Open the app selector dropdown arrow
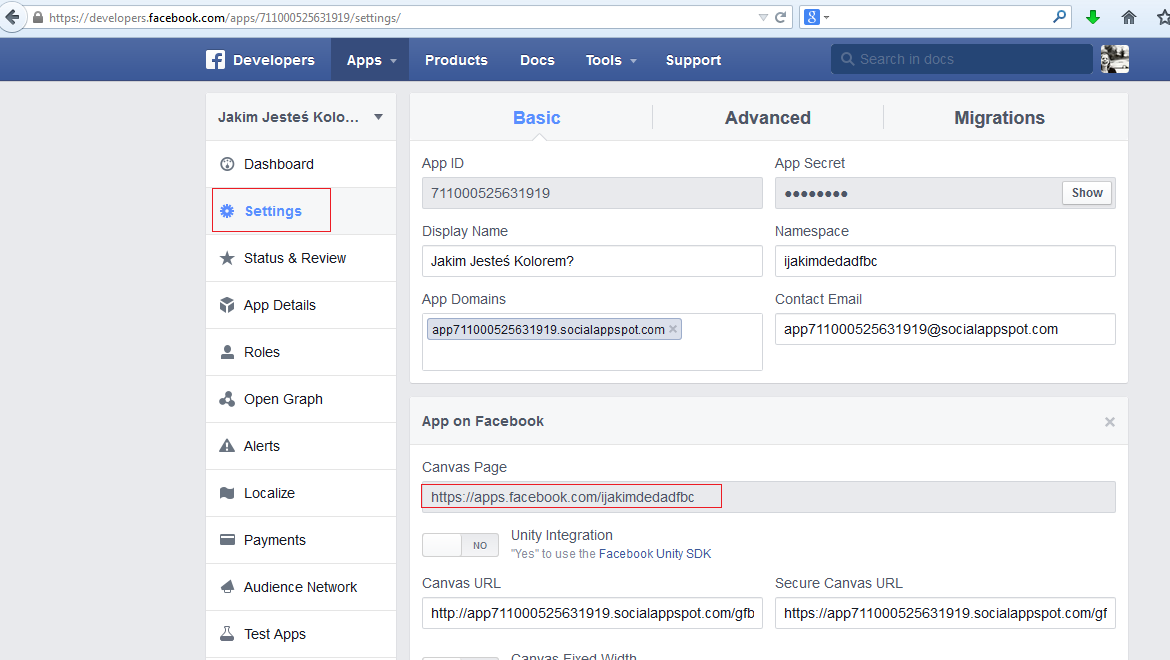1170x660 pixels. (378, 117)
